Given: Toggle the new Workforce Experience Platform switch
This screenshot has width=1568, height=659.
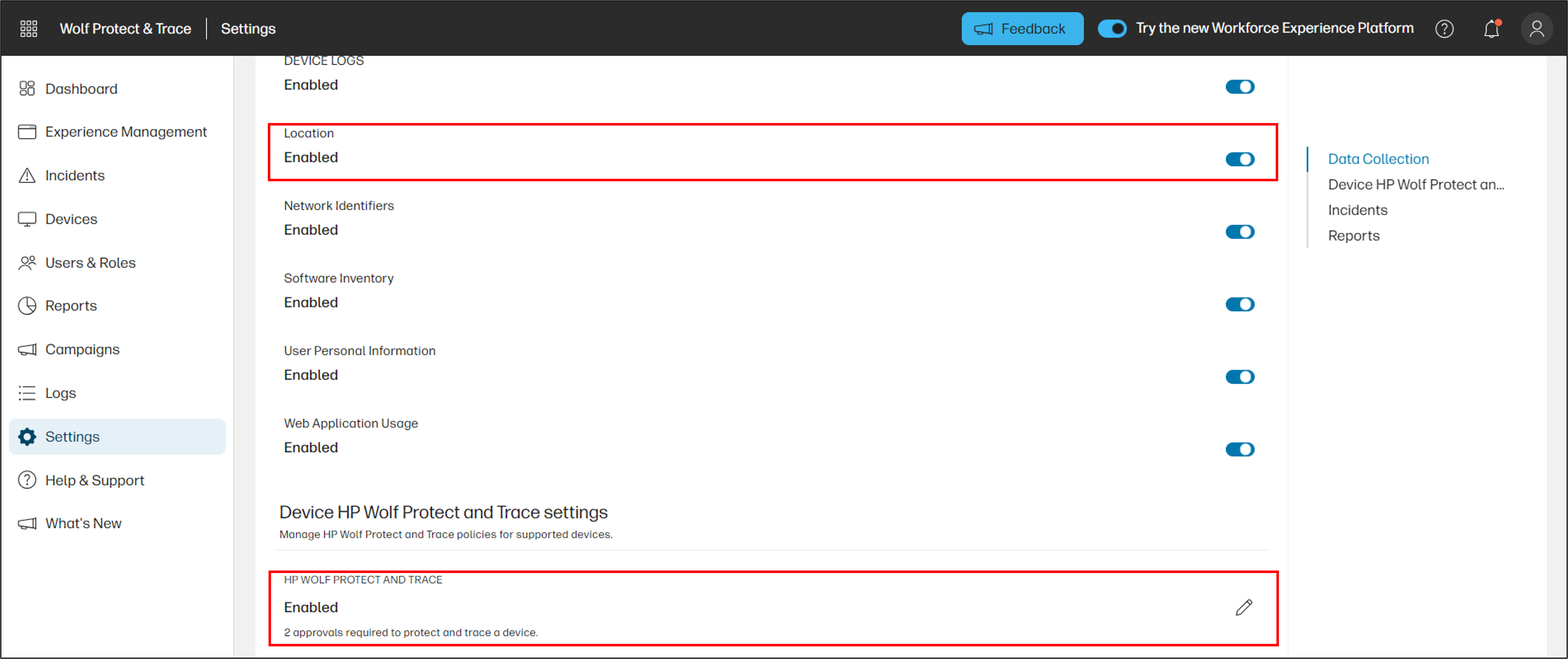Looking at the screenshot, I should point(1112,29).
